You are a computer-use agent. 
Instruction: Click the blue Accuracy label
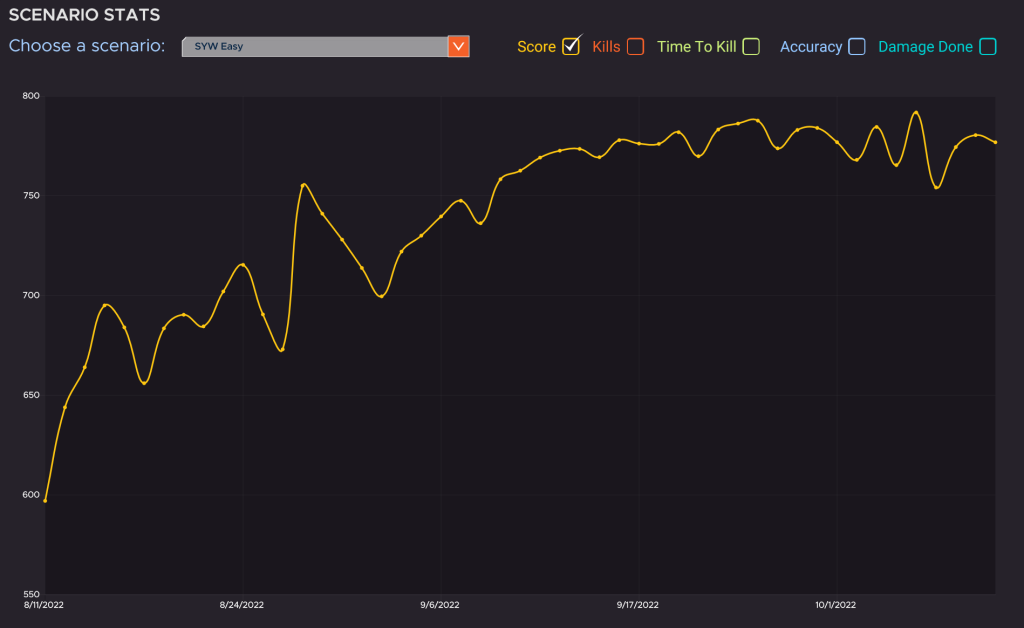tap(810, 47)
